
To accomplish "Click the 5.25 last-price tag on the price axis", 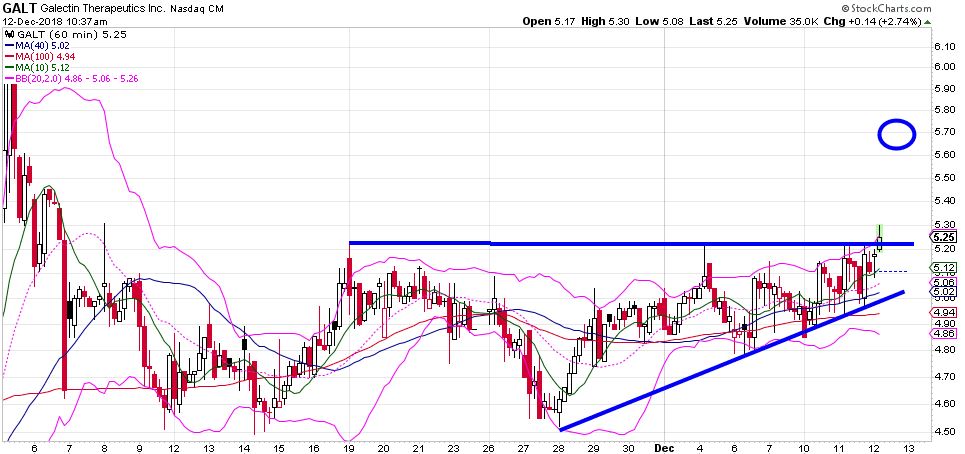I will [943, 237].
